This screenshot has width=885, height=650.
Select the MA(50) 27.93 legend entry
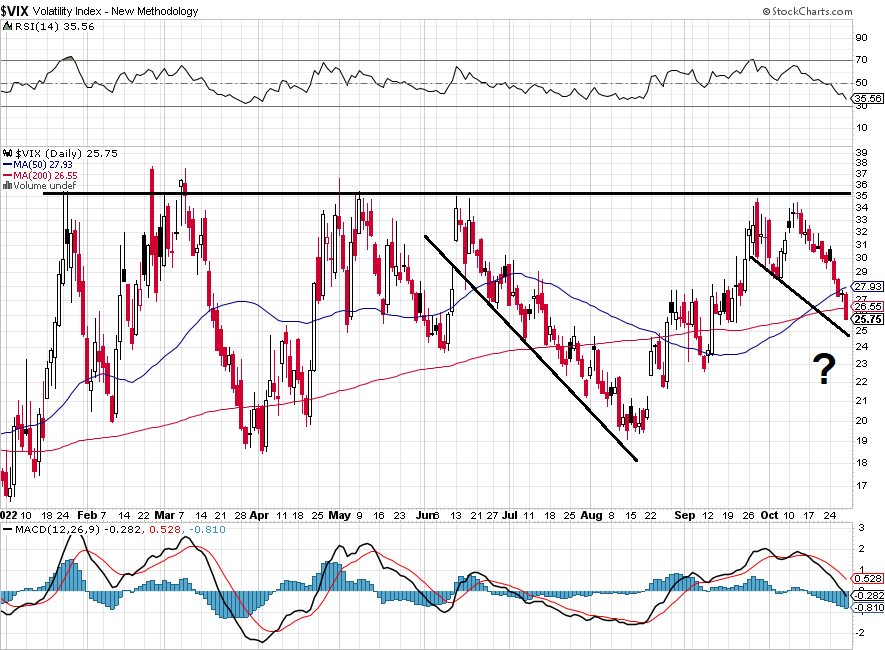tap(38, 164)
